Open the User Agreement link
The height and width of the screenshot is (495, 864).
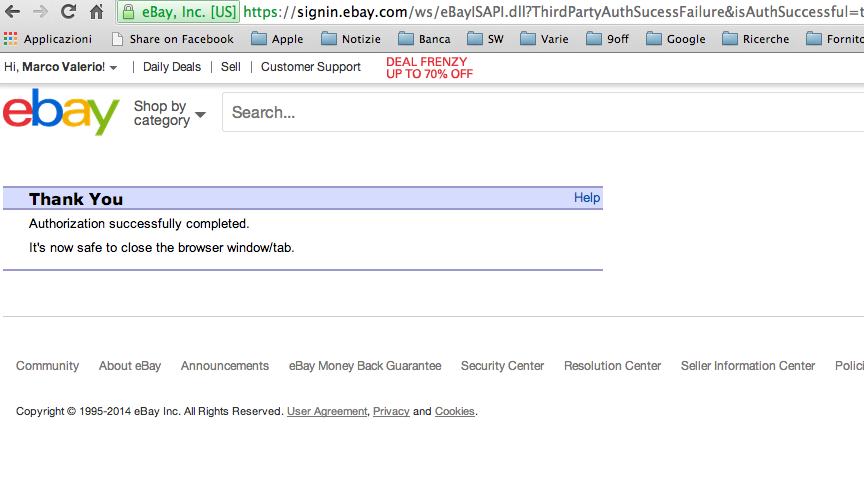(327, 411)
